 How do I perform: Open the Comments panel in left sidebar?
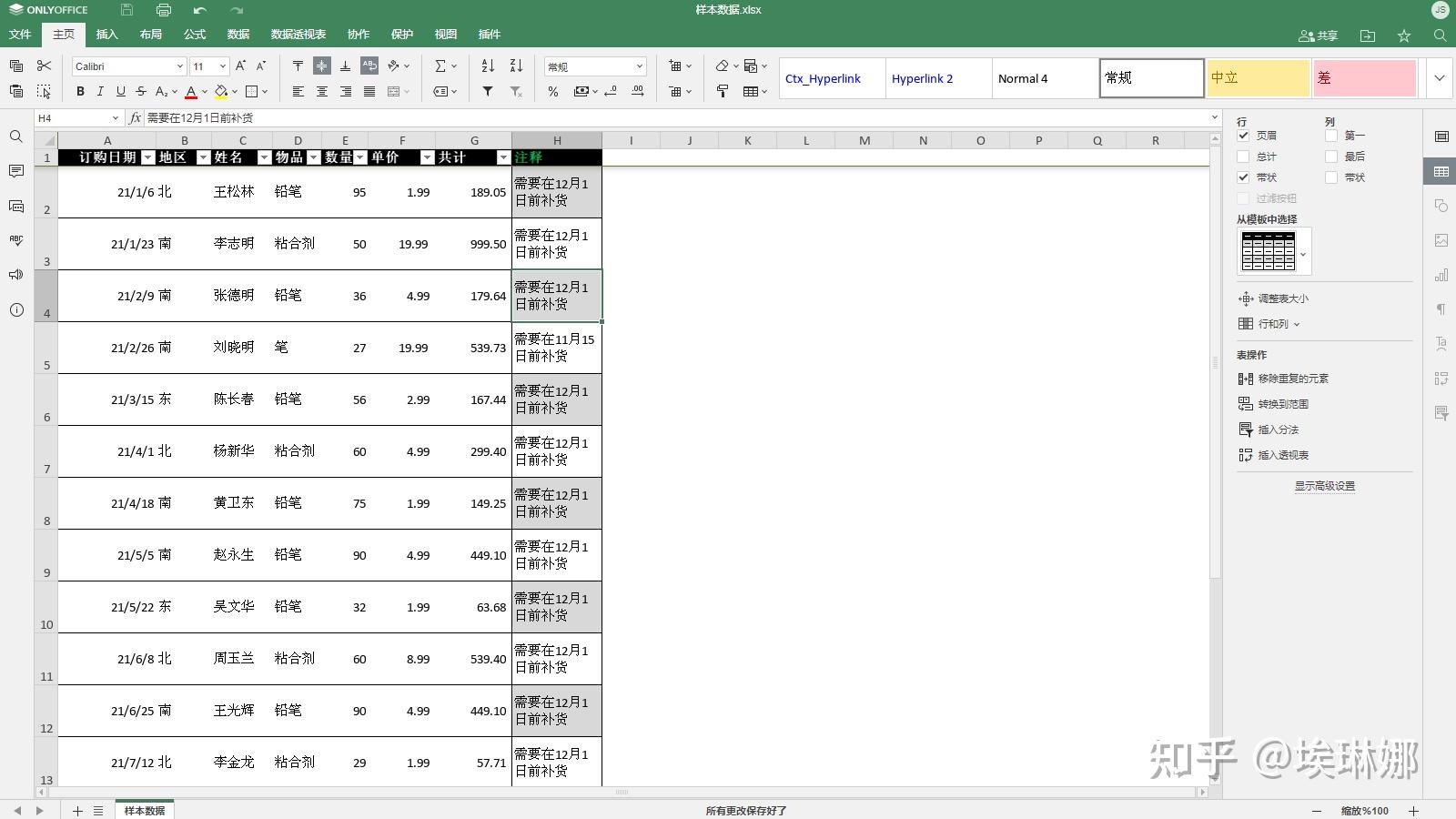[x=15, y=171]
